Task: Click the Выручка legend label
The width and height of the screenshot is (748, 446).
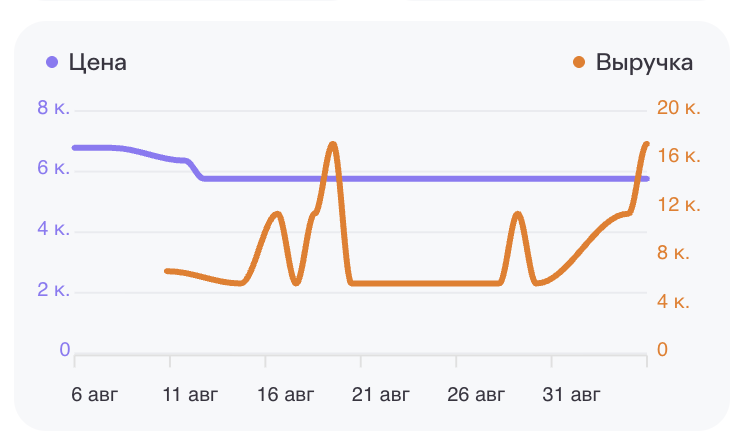Action: 644,62
